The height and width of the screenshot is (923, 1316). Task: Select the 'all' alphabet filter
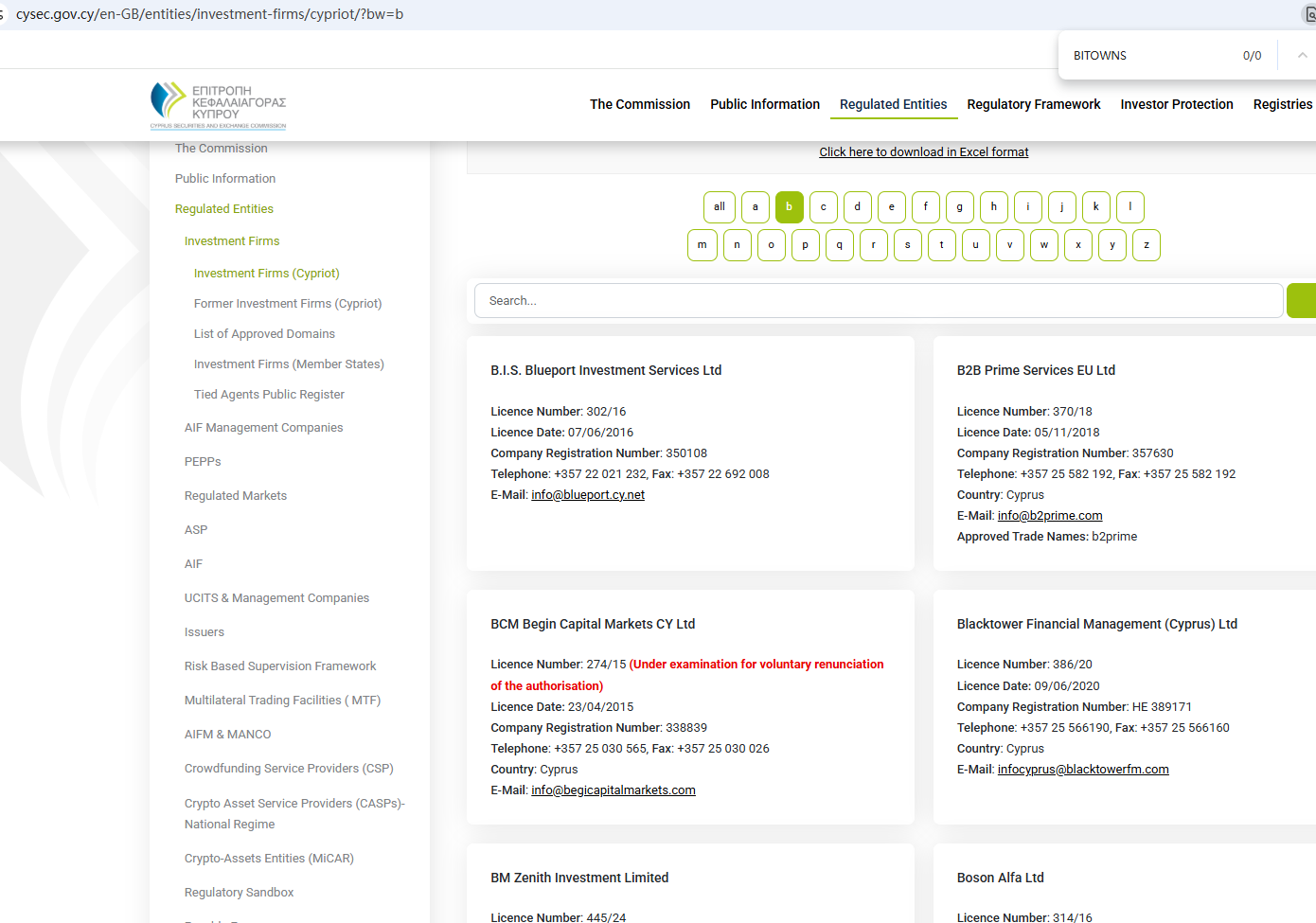point(719,207)
